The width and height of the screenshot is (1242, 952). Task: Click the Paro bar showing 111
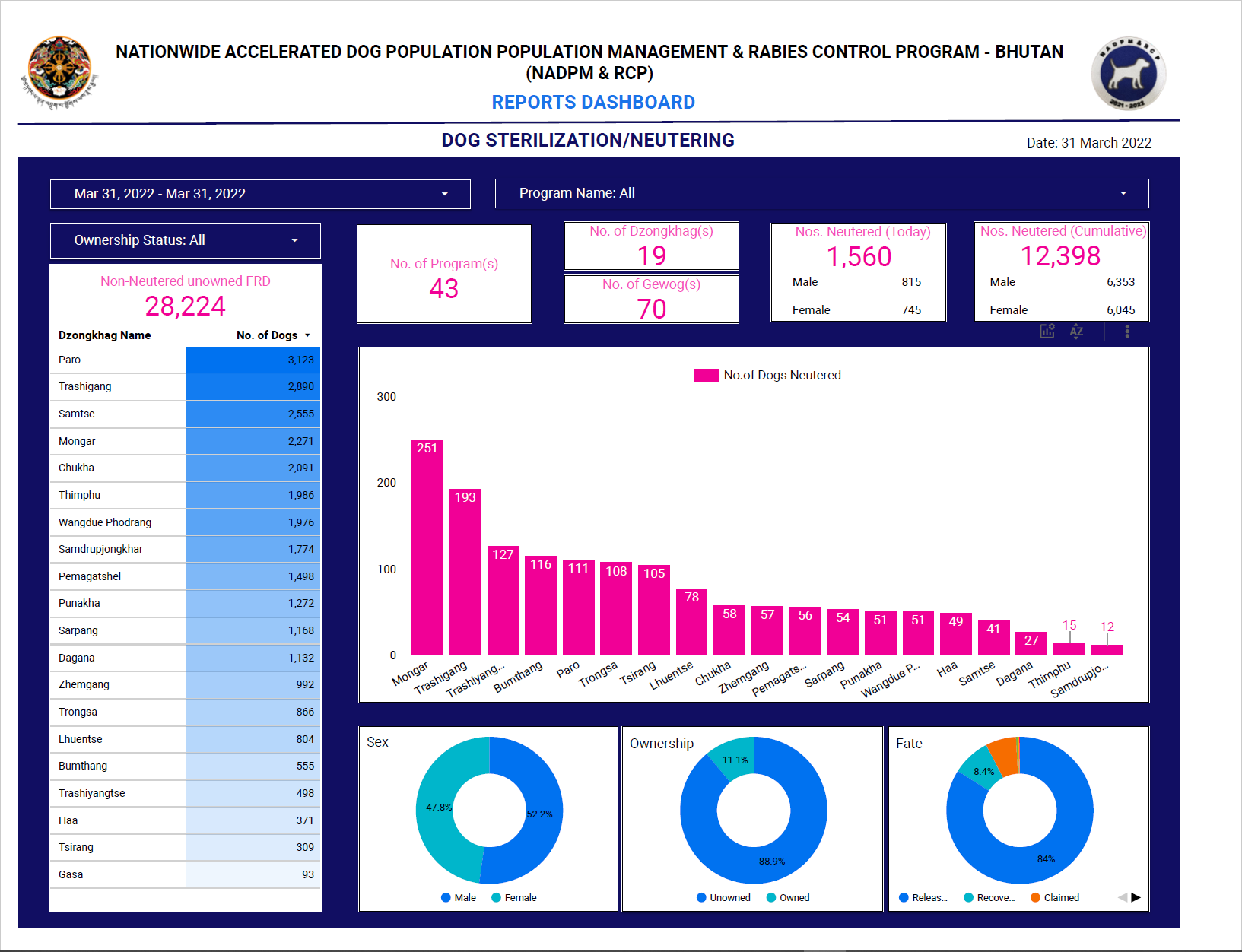point(578,607)
